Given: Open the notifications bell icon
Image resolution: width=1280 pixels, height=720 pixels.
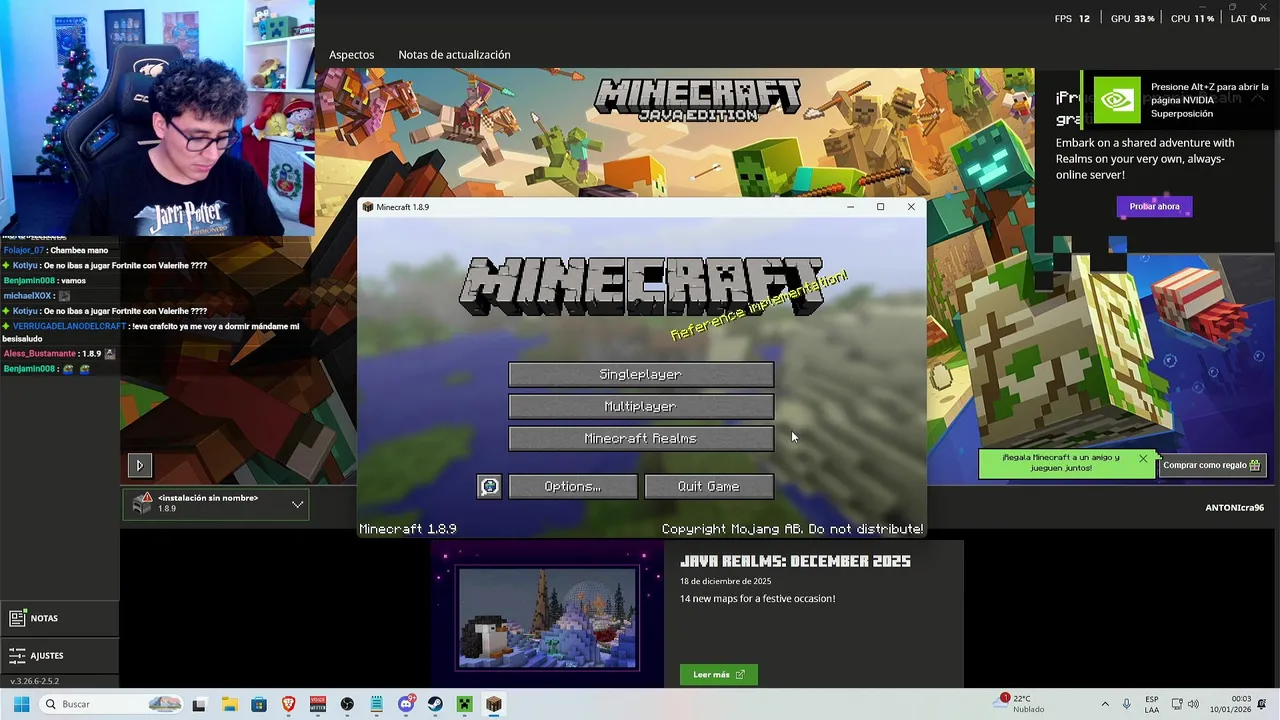Looking at the screenshot, I should click(x=1262, y=704).
